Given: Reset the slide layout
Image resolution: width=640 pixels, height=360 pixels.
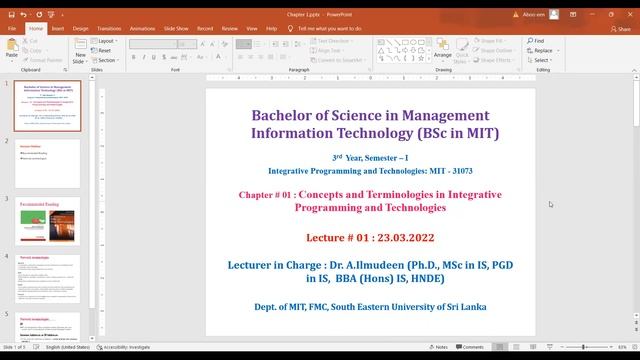Looking at the screenshot, I should [x=101, y=51].
